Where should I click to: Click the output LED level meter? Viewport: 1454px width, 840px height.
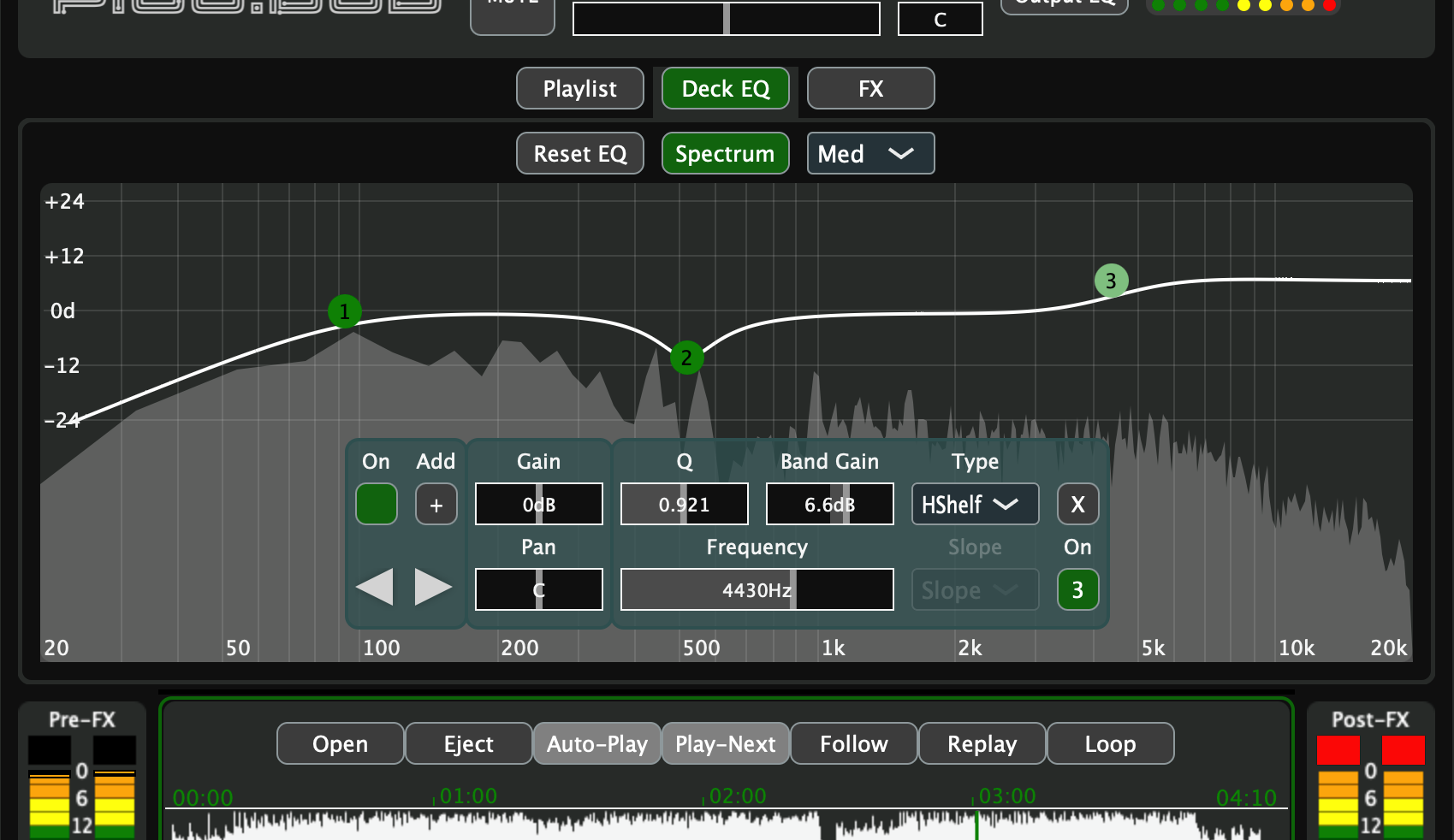[x=1243, y=5]
